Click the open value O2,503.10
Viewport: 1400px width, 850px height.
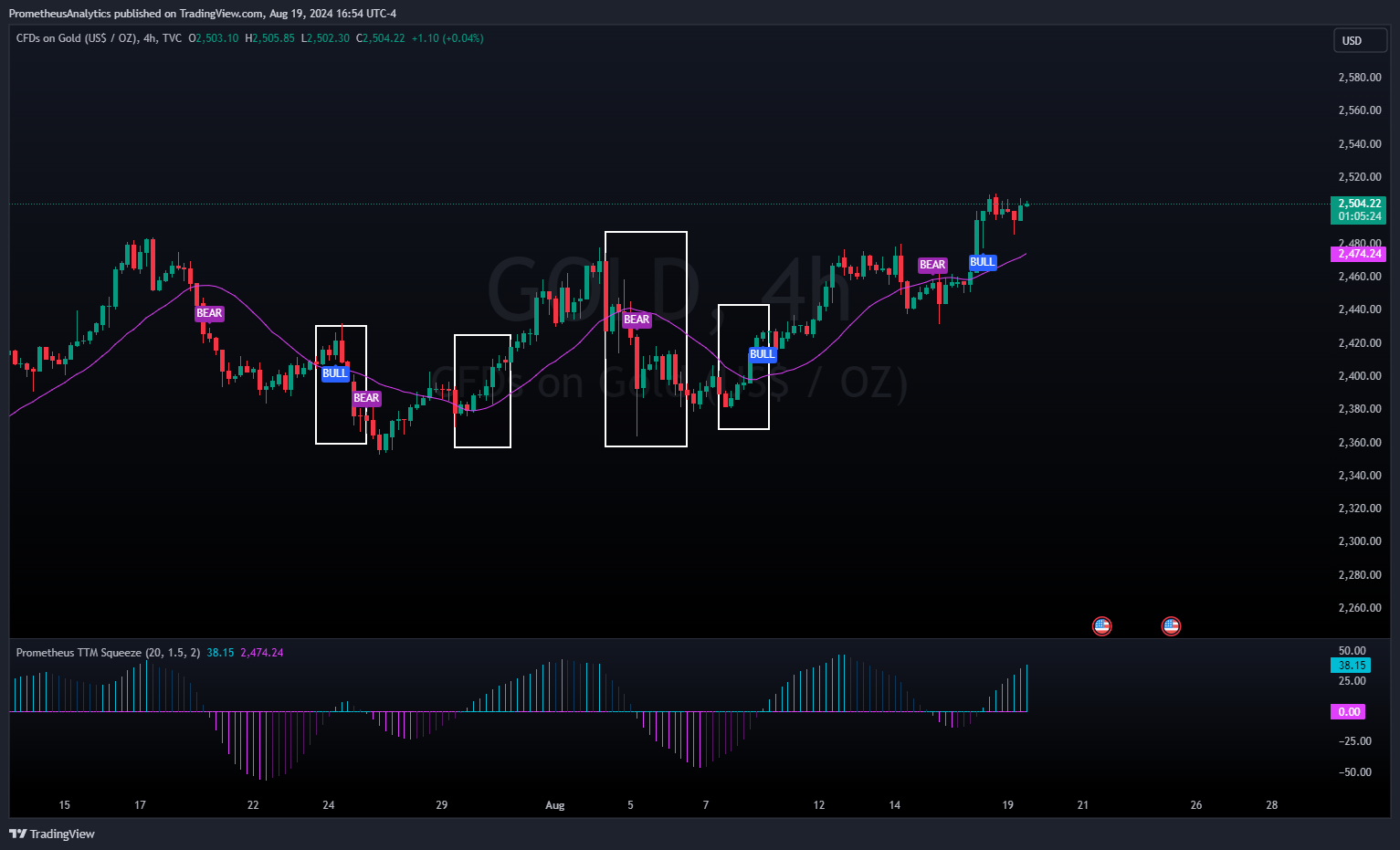214,38
